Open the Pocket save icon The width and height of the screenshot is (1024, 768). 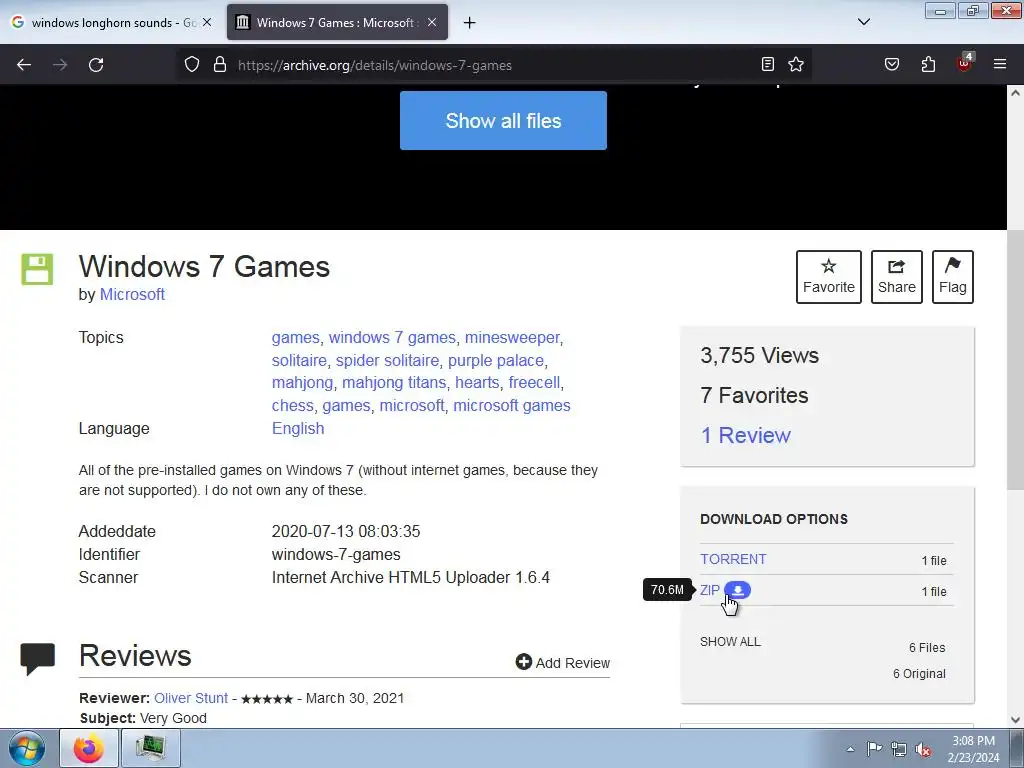[x=891, y=64]
